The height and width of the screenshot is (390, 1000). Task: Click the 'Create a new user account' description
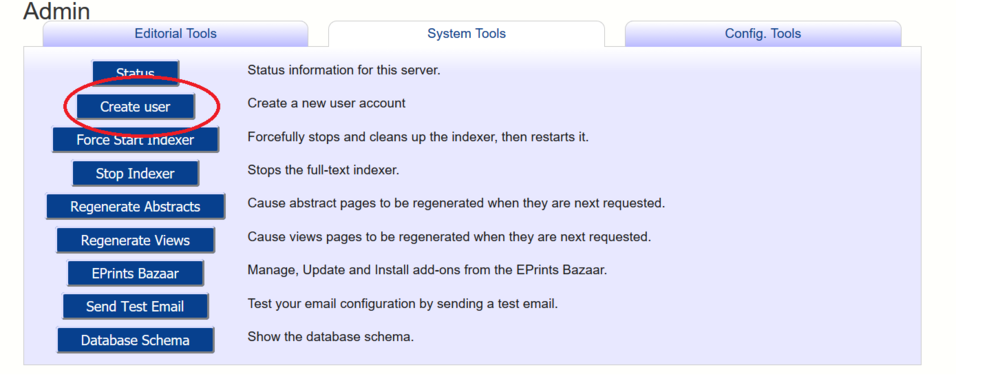[x=327, y=103]
